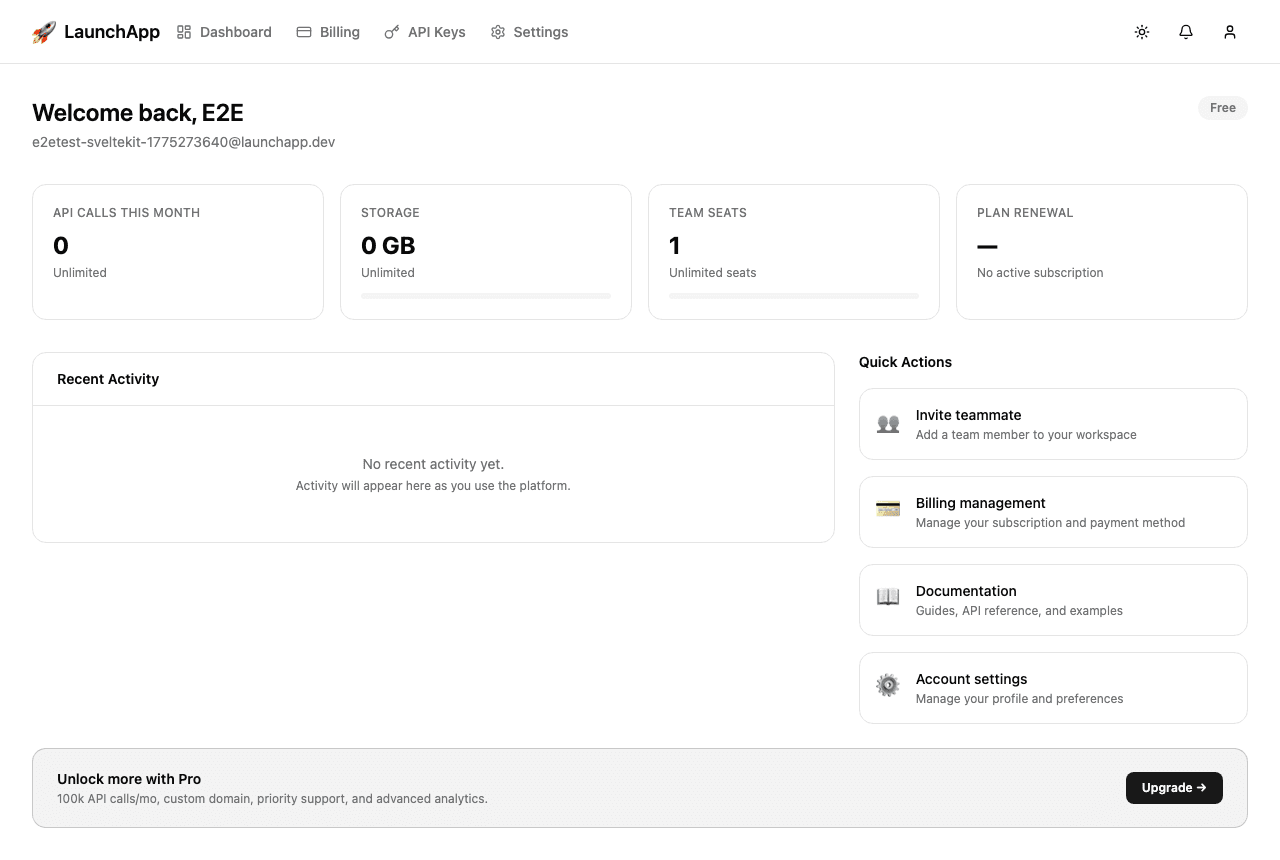Click the teammates icon beside Invite teammate
The image size is (1280, 860).
pyautogui.click(x=888, y=423)
